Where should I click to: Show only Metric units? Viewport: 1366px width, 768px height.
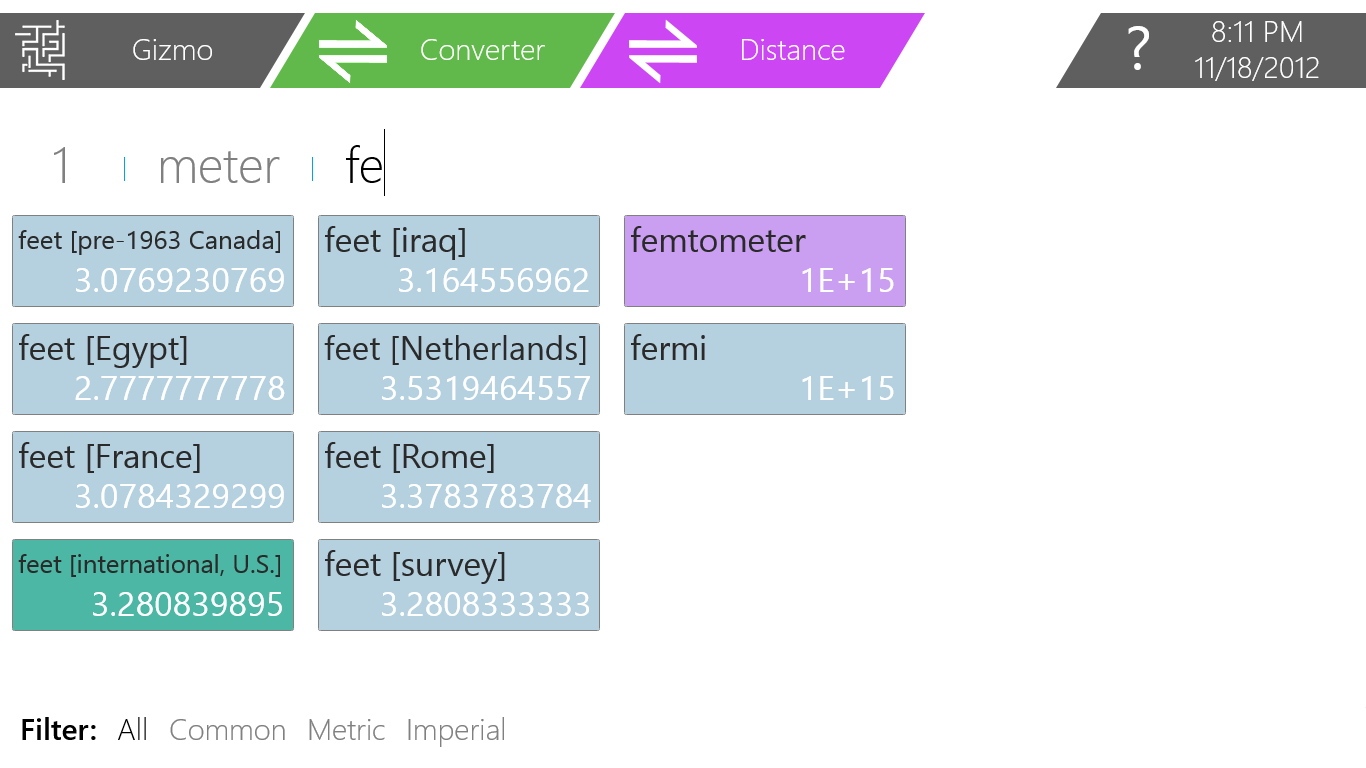coord(346,730)
